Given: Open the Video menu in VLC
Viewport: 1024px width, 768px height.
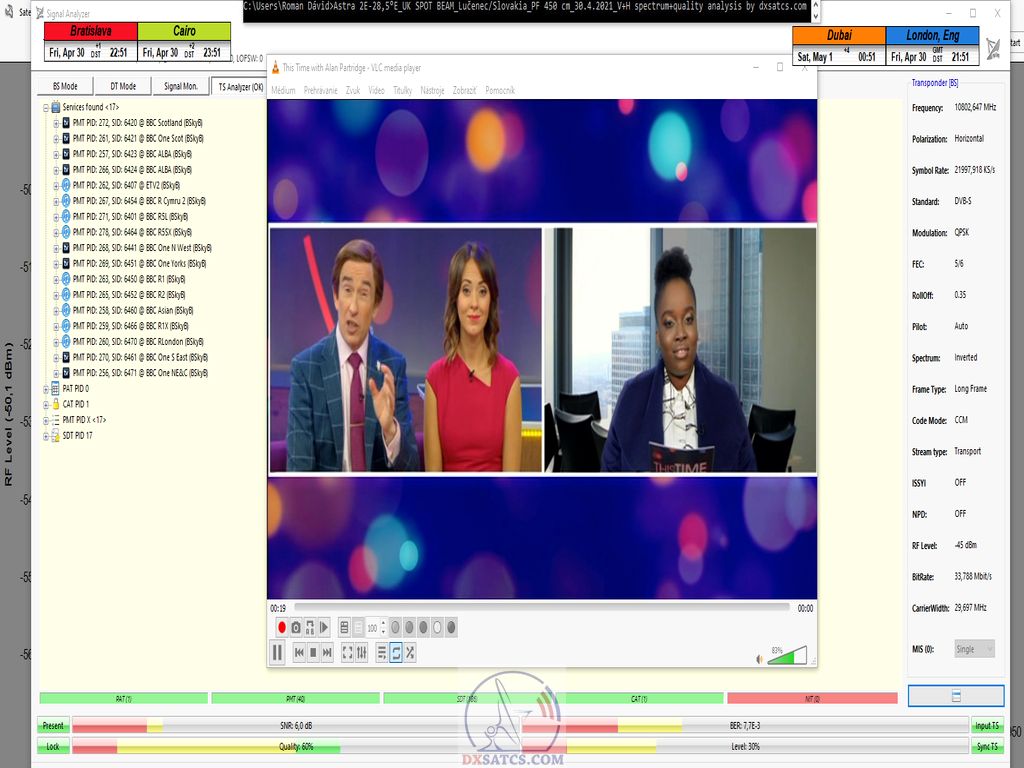Looking at the screenshot, I should [x=376, y=90].
